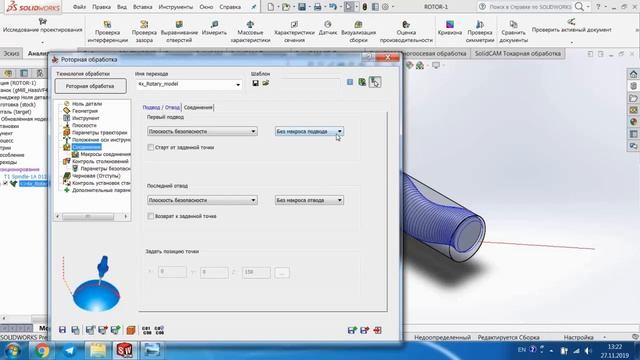Switch to the Подвод / Отвод tab
This screenshot has height=360, width=640.
(161, 107)
